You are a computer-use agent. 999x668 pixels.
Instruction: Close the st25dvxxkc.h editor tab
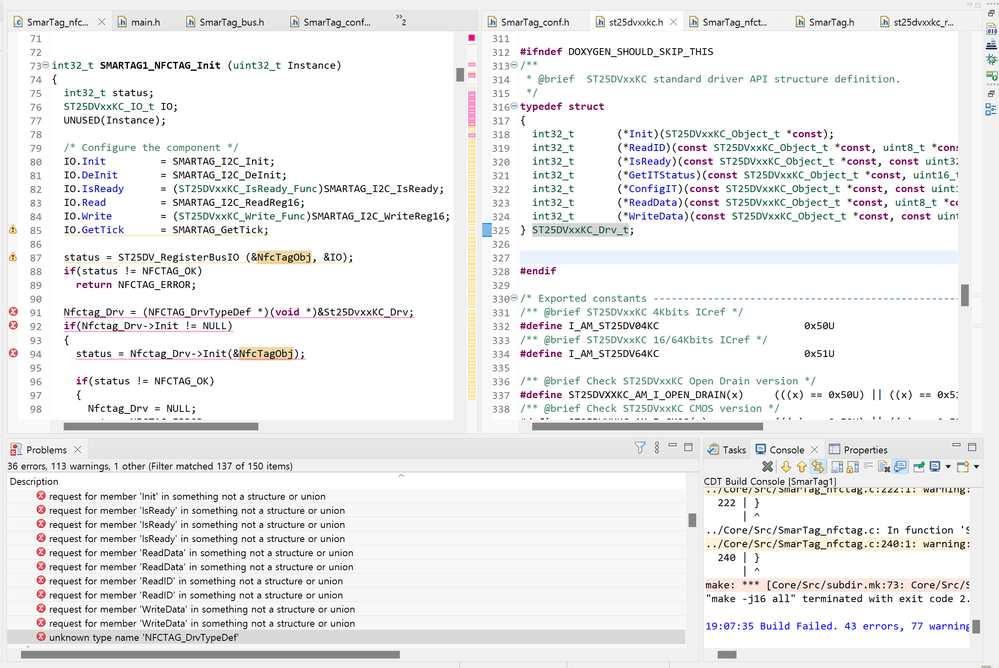tap(674, 21)
